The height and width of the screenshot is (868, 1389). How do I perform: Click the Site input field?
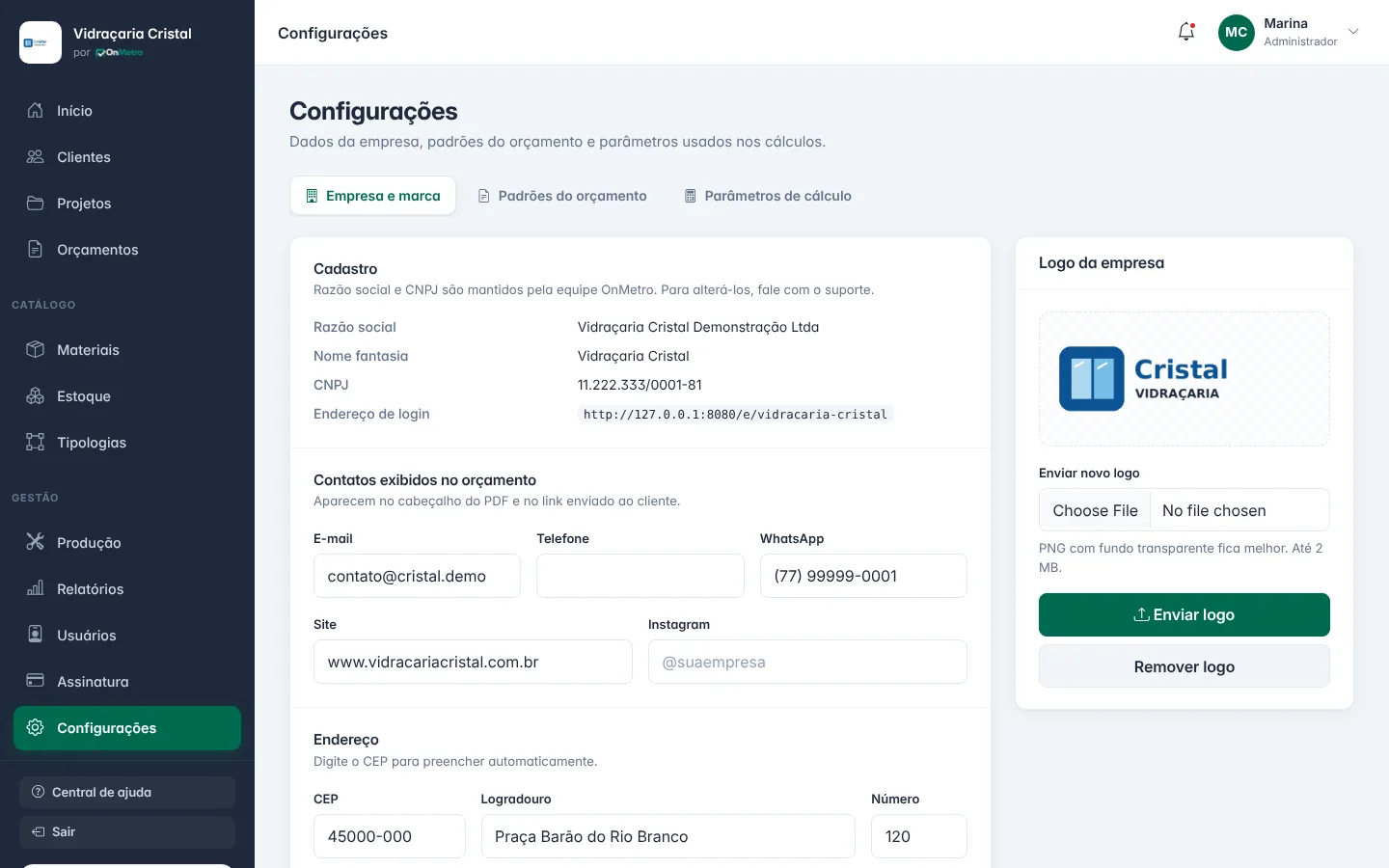(x=473, y=662)
